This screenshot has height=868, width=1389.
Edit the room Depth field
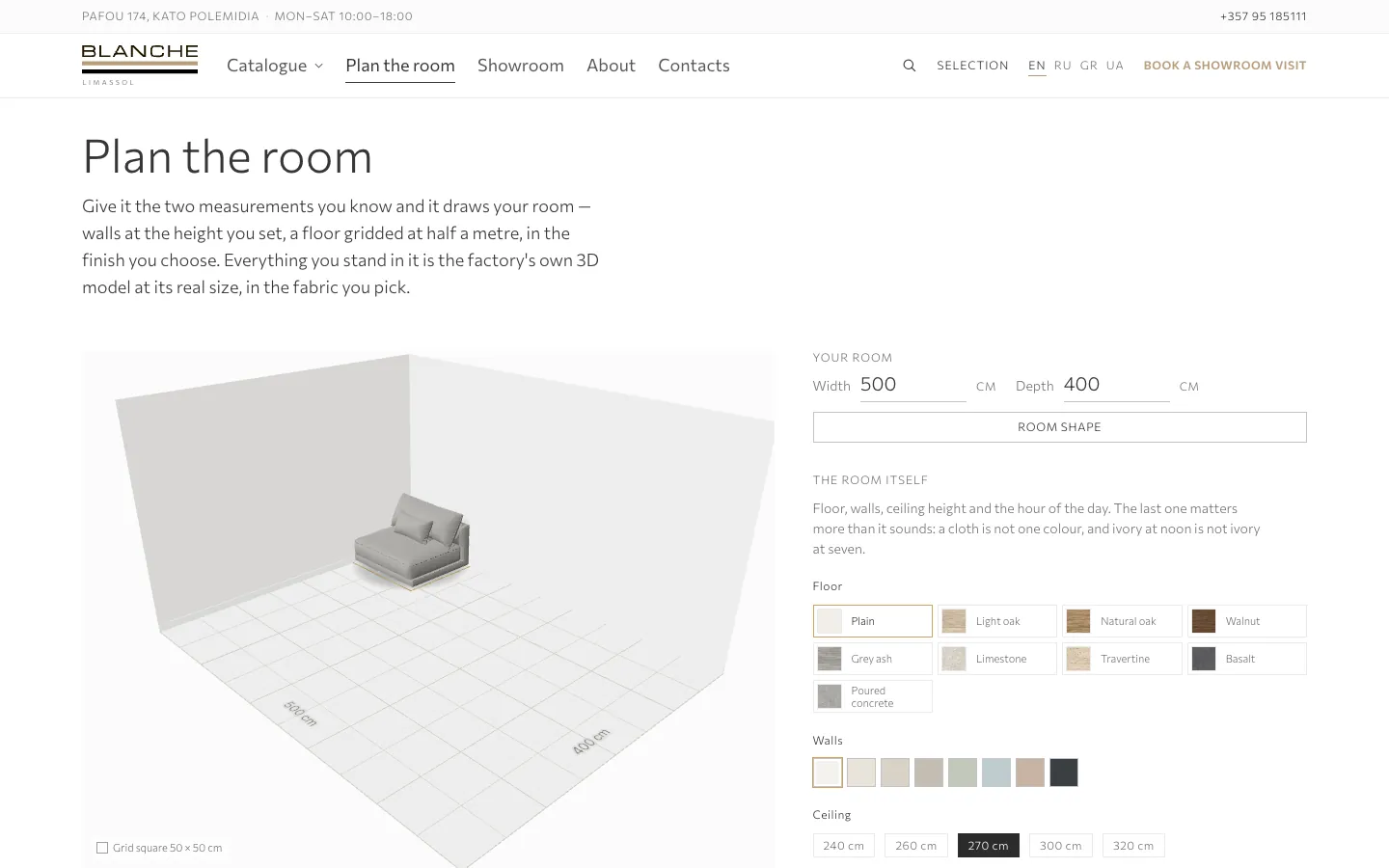pyautogui.click(x=1116, y=385)
